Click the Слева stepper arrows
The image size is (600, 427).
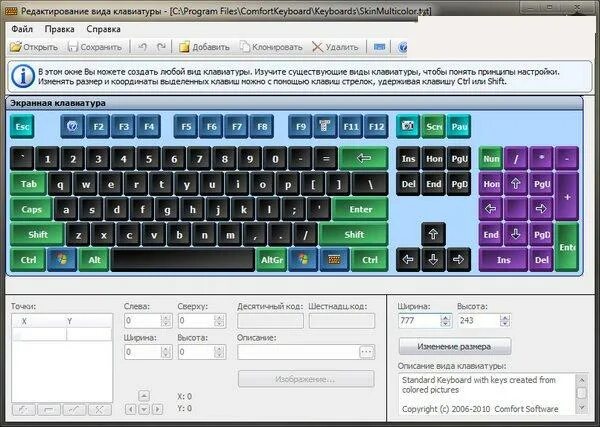coord(166,321)
